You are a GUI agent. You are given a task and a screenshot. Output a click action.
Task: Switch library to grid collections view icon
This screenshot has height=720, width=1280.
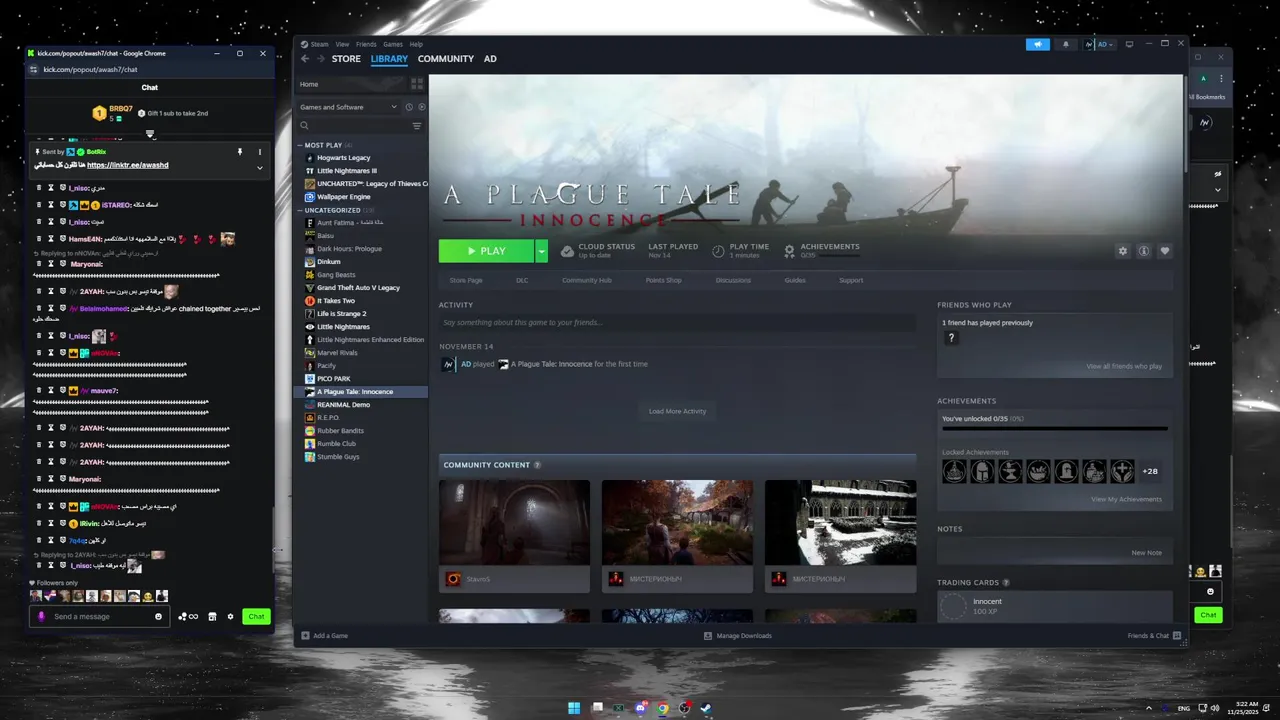[417, 84]
